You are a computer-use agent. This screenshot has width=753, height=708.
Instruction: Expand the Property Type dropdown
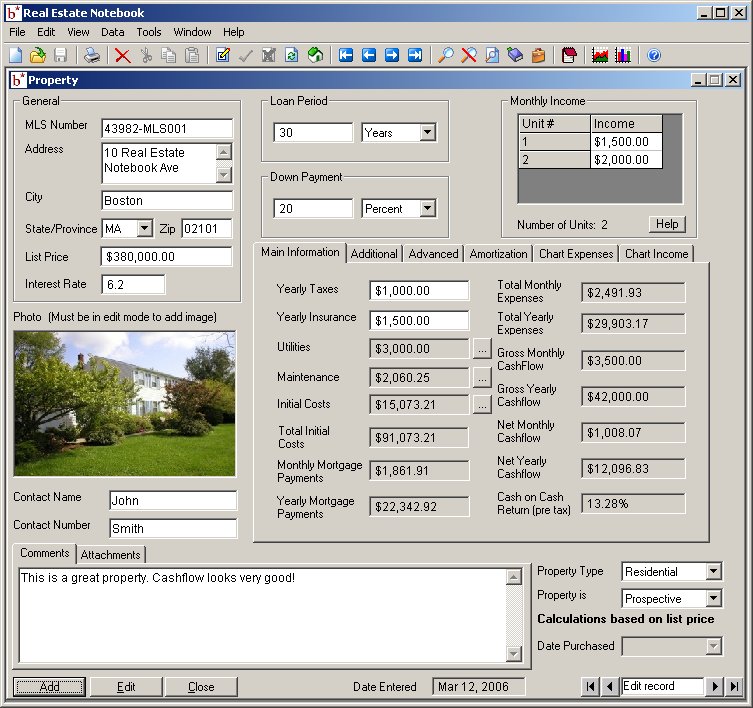[x=713, y=572]
